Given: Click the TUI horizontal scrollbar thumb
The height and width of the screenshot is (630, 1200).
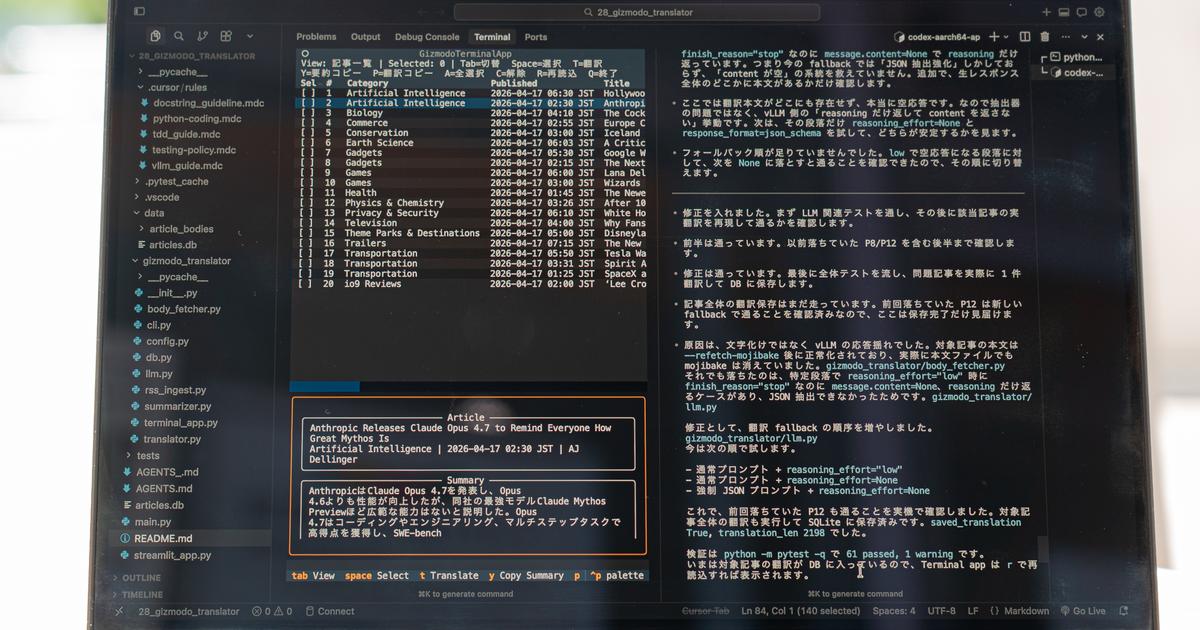Looking at the screenshot, I should 324,386.
